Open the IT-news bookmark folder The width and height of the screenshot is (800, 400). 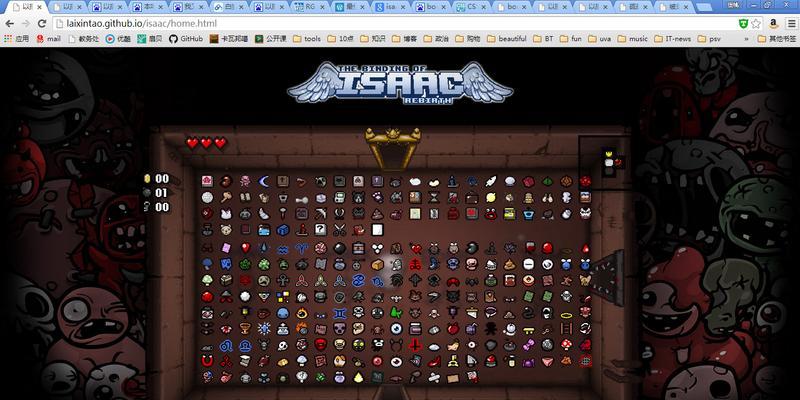pyautogui.click(x=672, y=39)
